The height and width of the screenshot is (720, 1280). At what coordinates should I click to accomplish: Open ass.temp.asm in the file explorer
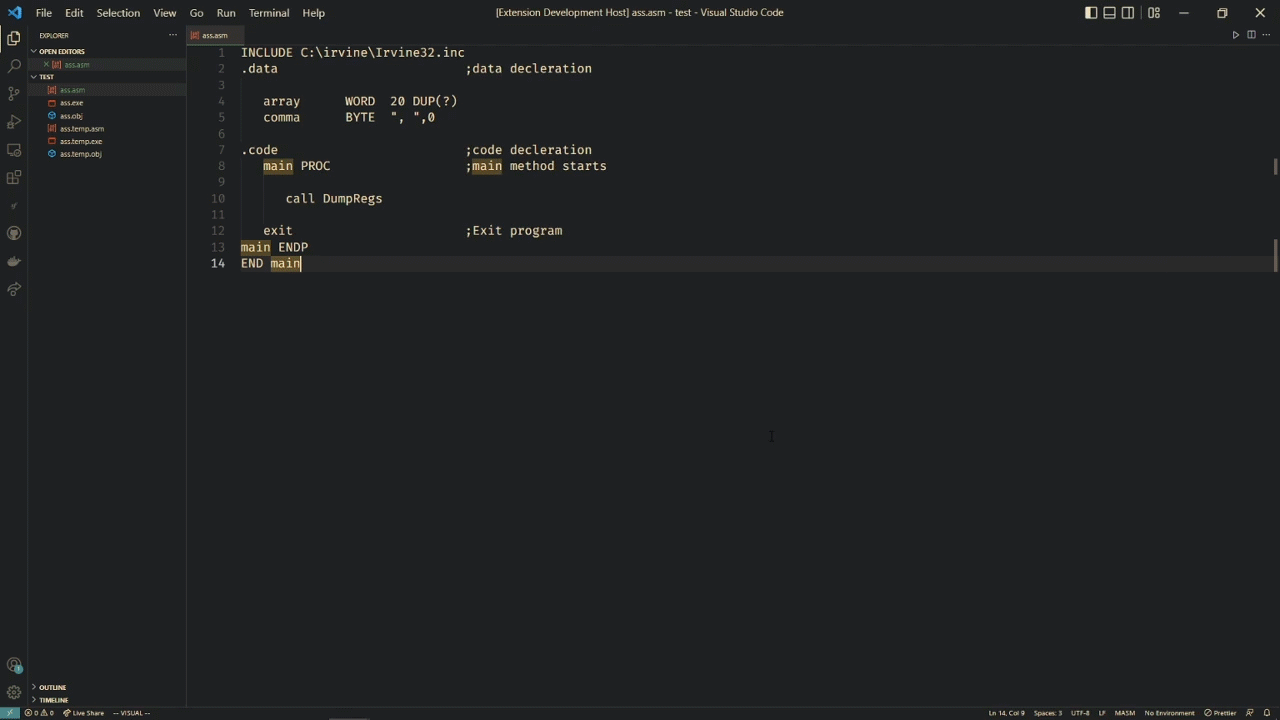coord(82,129)
